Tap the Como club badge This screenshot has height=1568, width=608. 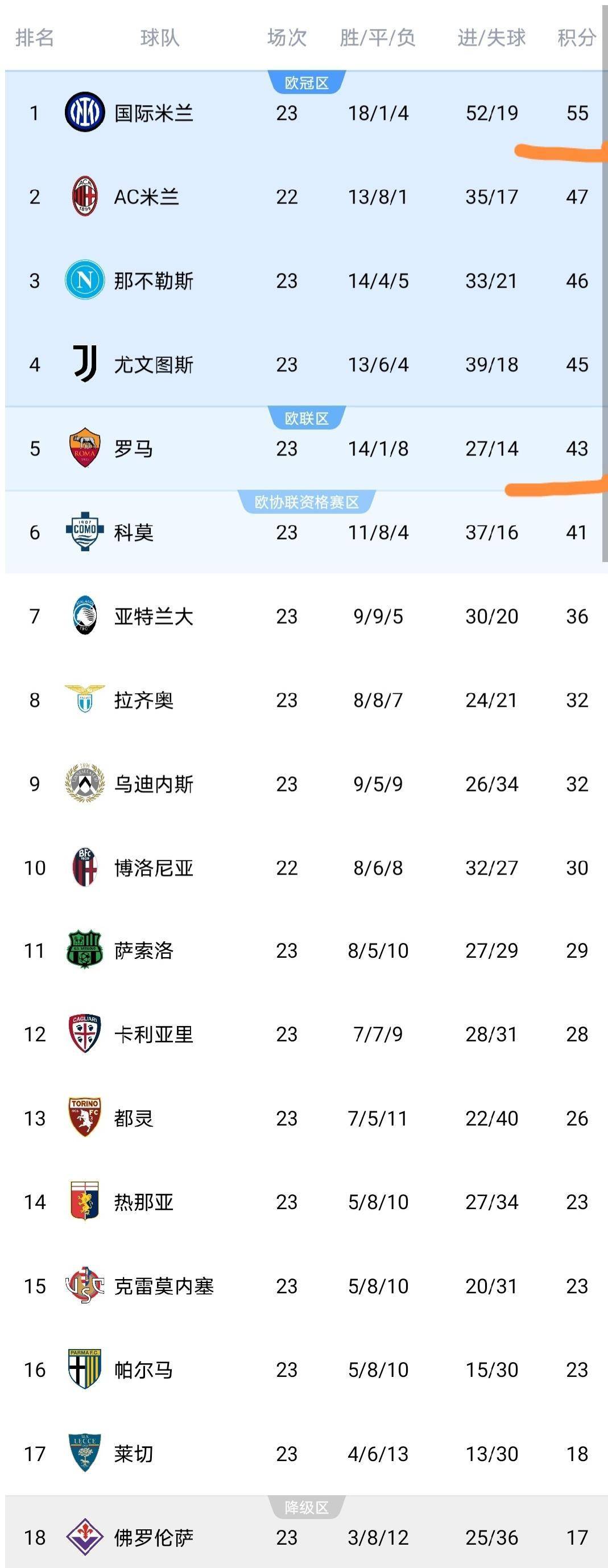pyautogui.click(x=85, y=531)
